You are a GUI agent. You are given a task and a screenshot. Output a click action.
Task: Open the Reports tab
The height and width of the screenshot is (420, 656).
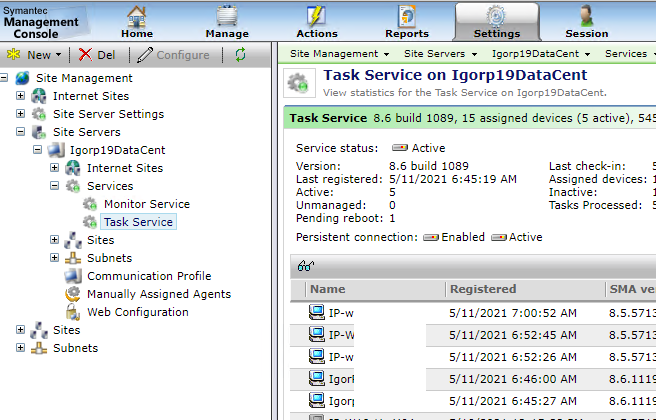tap(407, 22)
